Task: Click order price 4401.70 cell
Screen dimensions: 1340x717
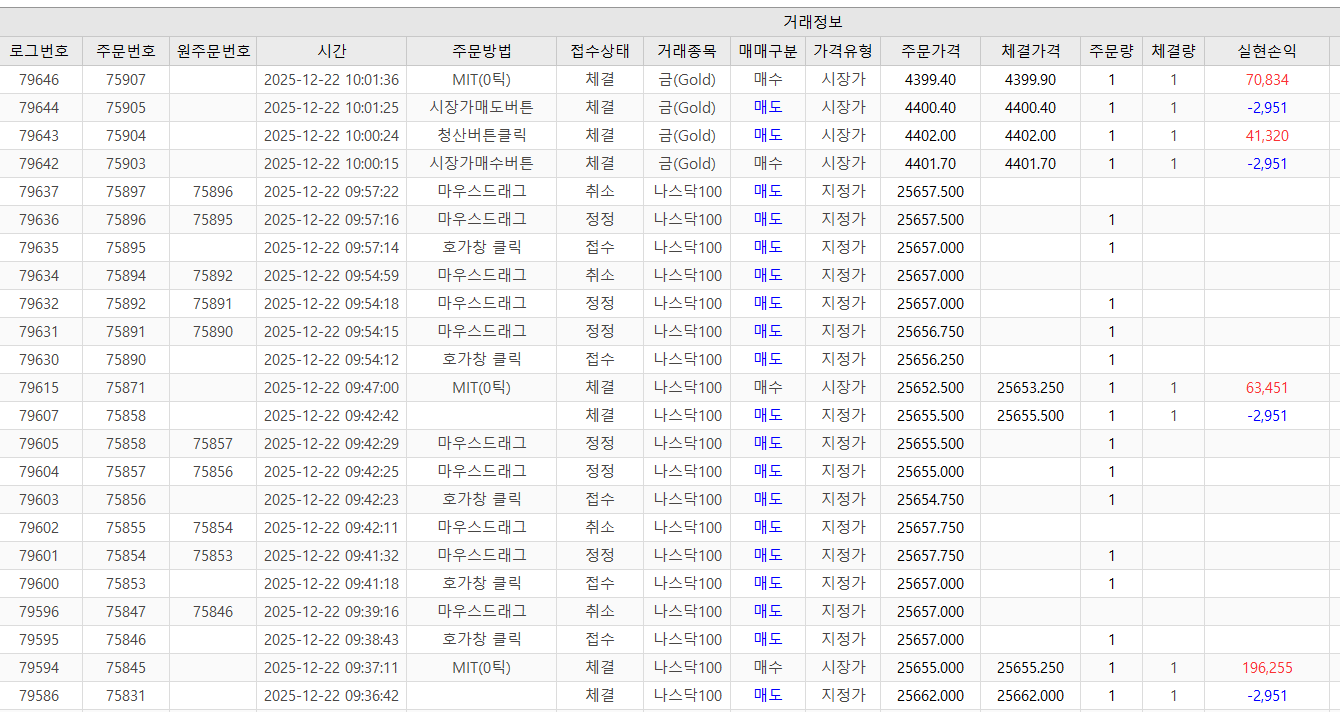Action: [x=930, y=164]
